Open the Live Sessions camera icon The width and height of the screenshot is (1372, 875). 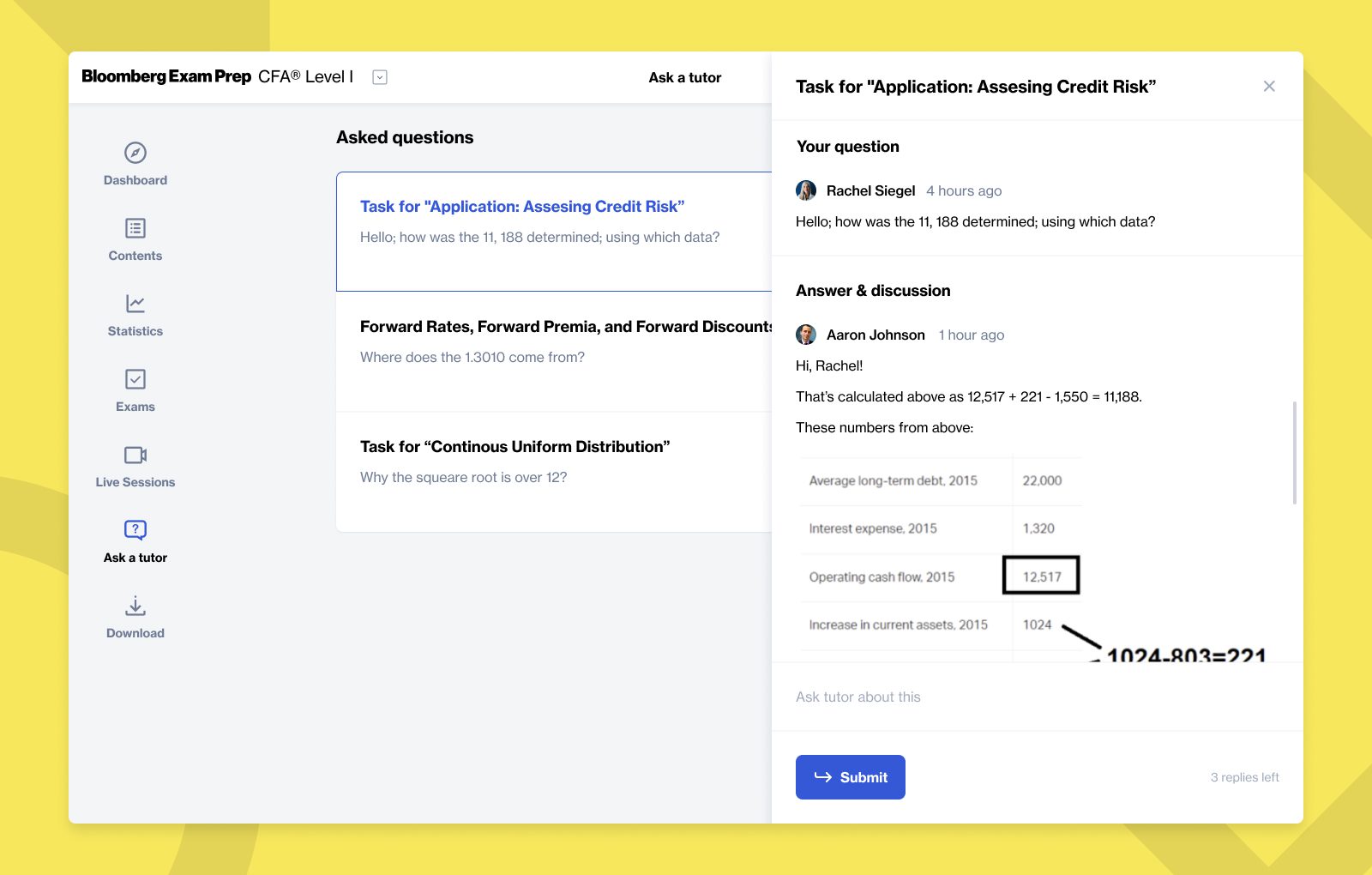coord(135,455)
